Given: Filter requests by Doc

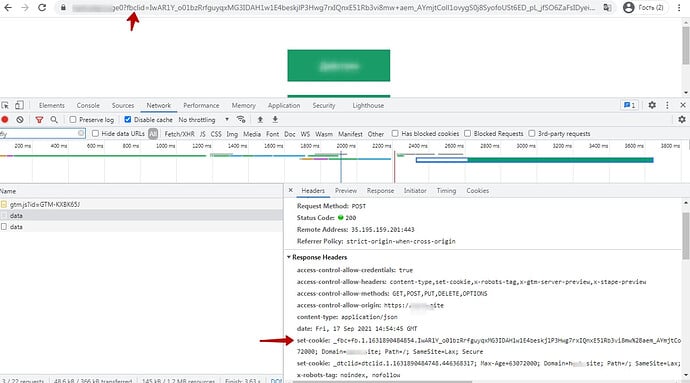Looking at the screenshot, I should click(290, 134).
